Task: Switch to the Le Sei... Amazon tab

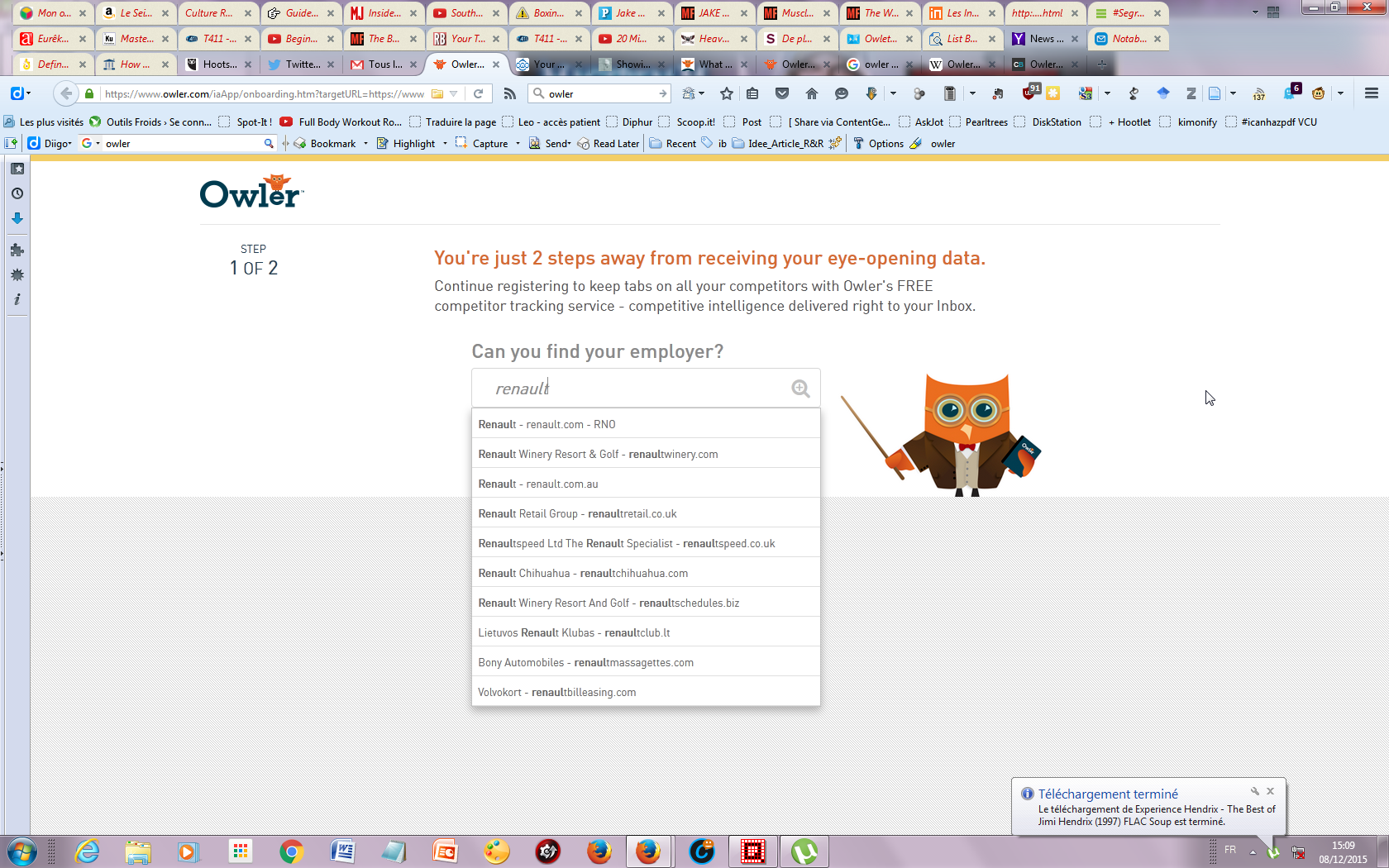Action: click(x=135, y=12)
